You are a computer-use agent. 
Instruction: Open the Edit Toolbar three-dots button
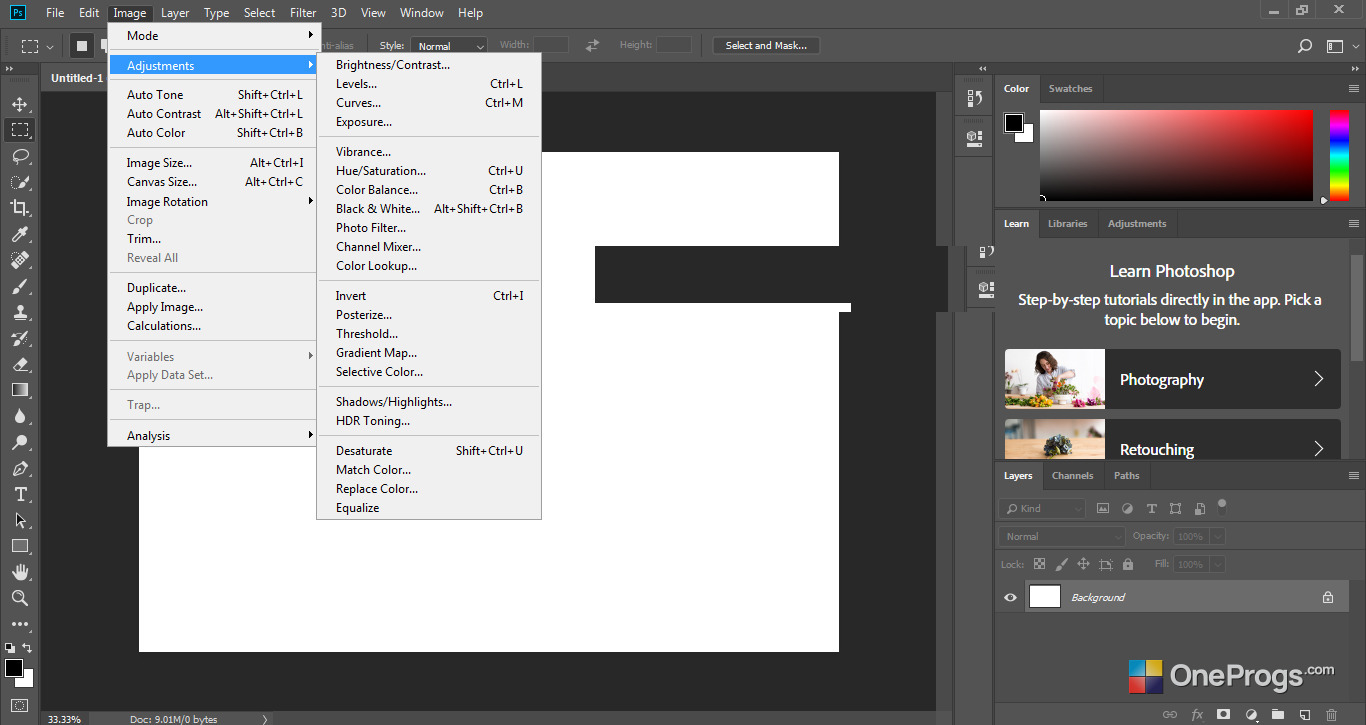20,624
